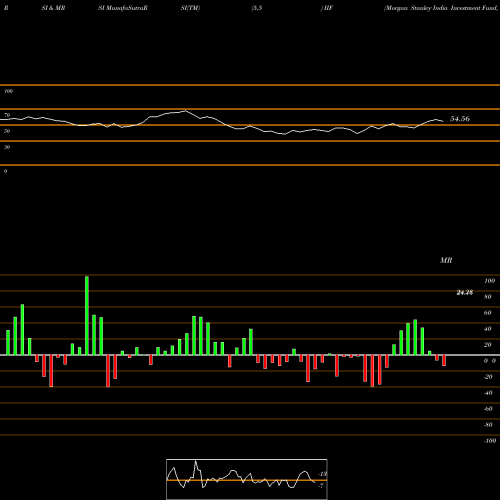The height and width of the screenshot is (500, 500).
Task: Click the 'SI MunafaSutraR' header text
Action: click(x=123, y=8)
